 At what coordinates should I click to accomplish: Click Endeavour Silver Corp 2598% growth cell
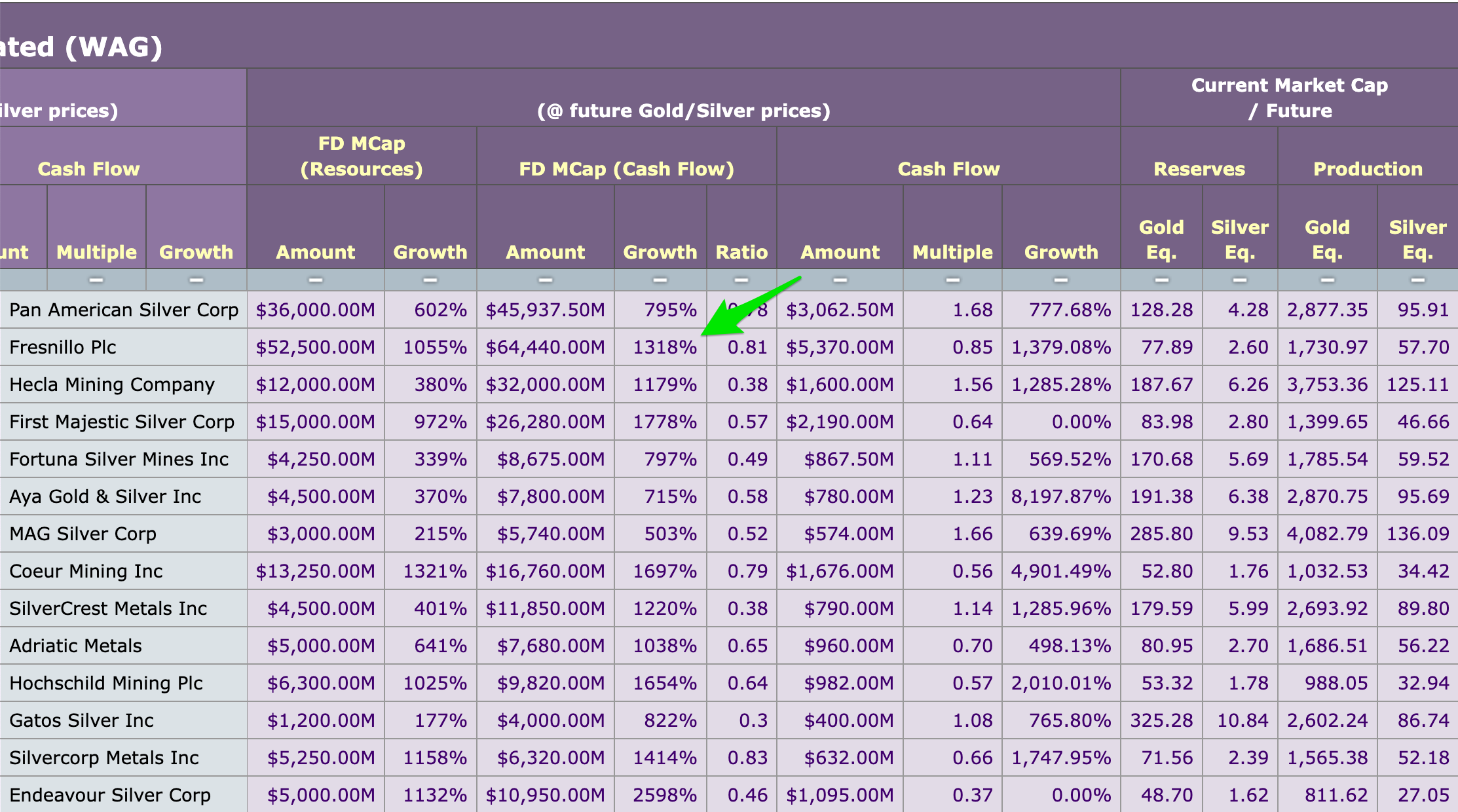click(664, 795)
